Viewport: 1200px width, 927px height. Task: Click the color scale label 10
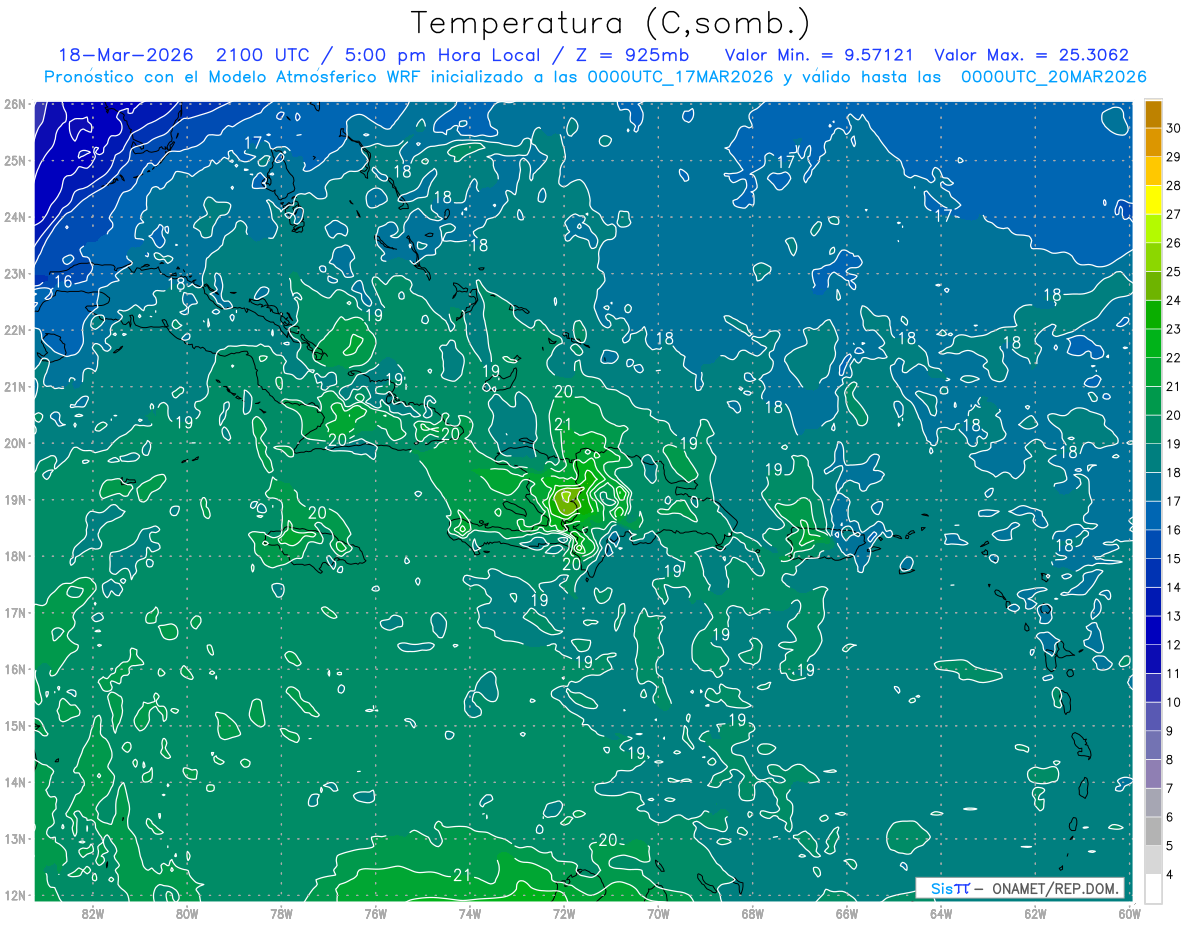click(x=1173, y=702)
